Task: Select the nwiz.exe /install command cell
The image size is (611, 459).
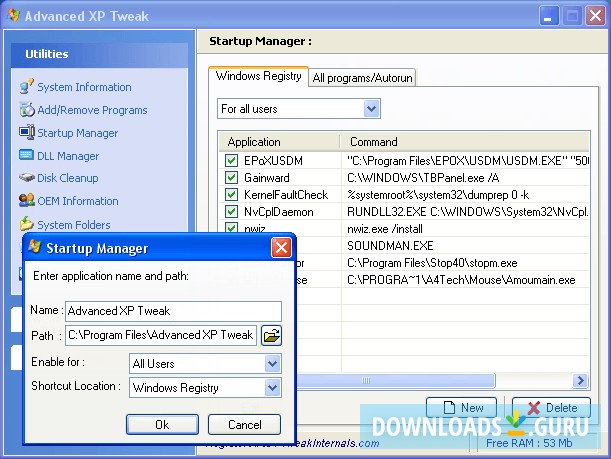Action: pos(465,229)
